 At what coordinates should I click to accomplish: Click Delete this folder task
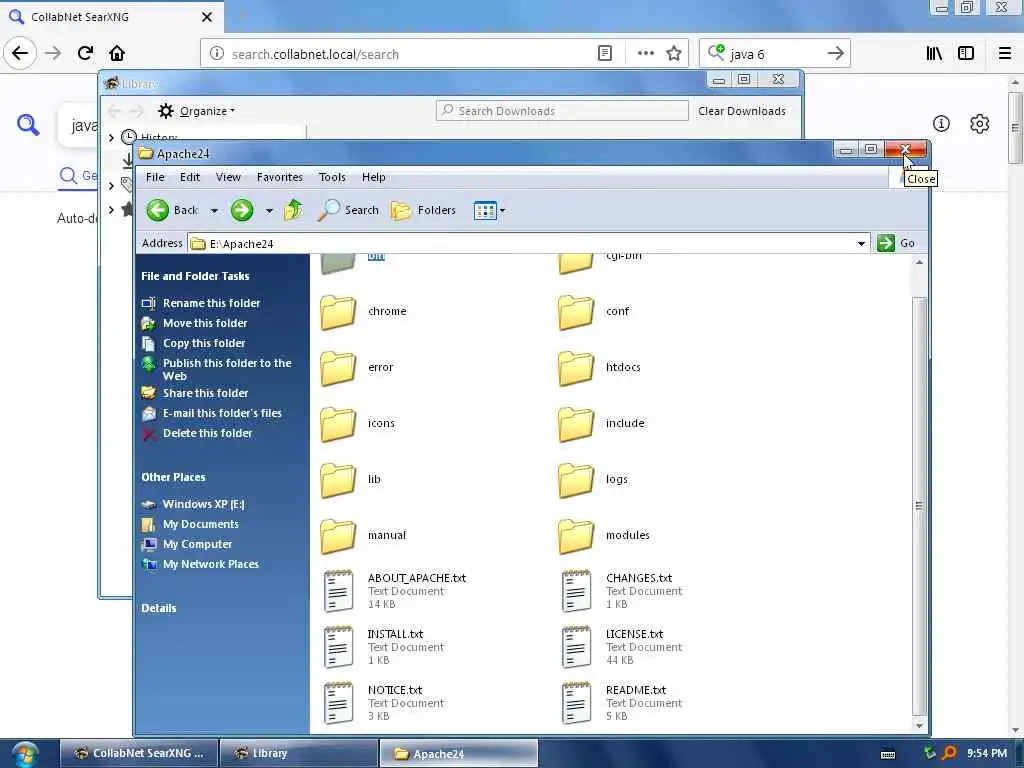pyautogui.click(x=207, y=434)
